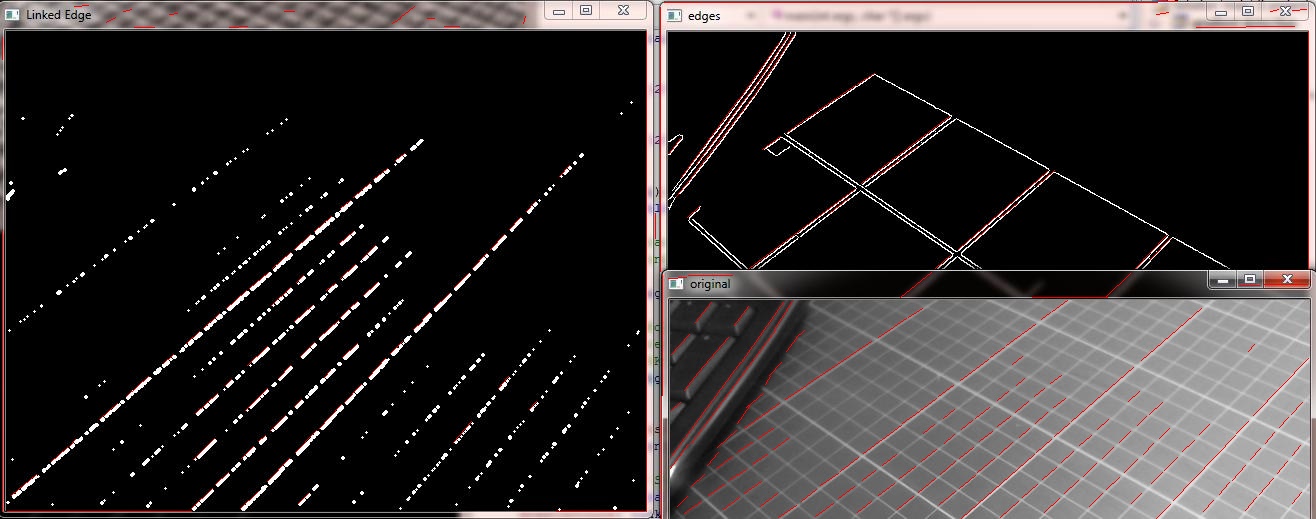Image resolution: width=1316 pixels, height=519 pixels.
Task: Close the Linked Edge window
Action: 623,11
